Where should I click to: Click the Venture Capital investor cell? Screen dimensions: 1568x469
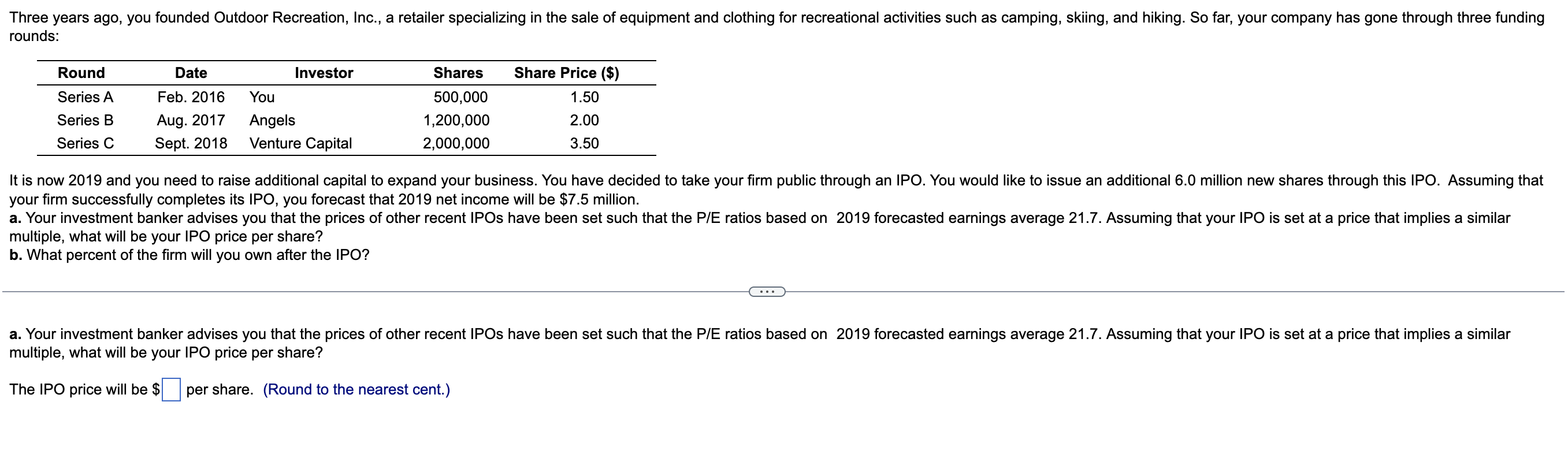tap(300, 144)
